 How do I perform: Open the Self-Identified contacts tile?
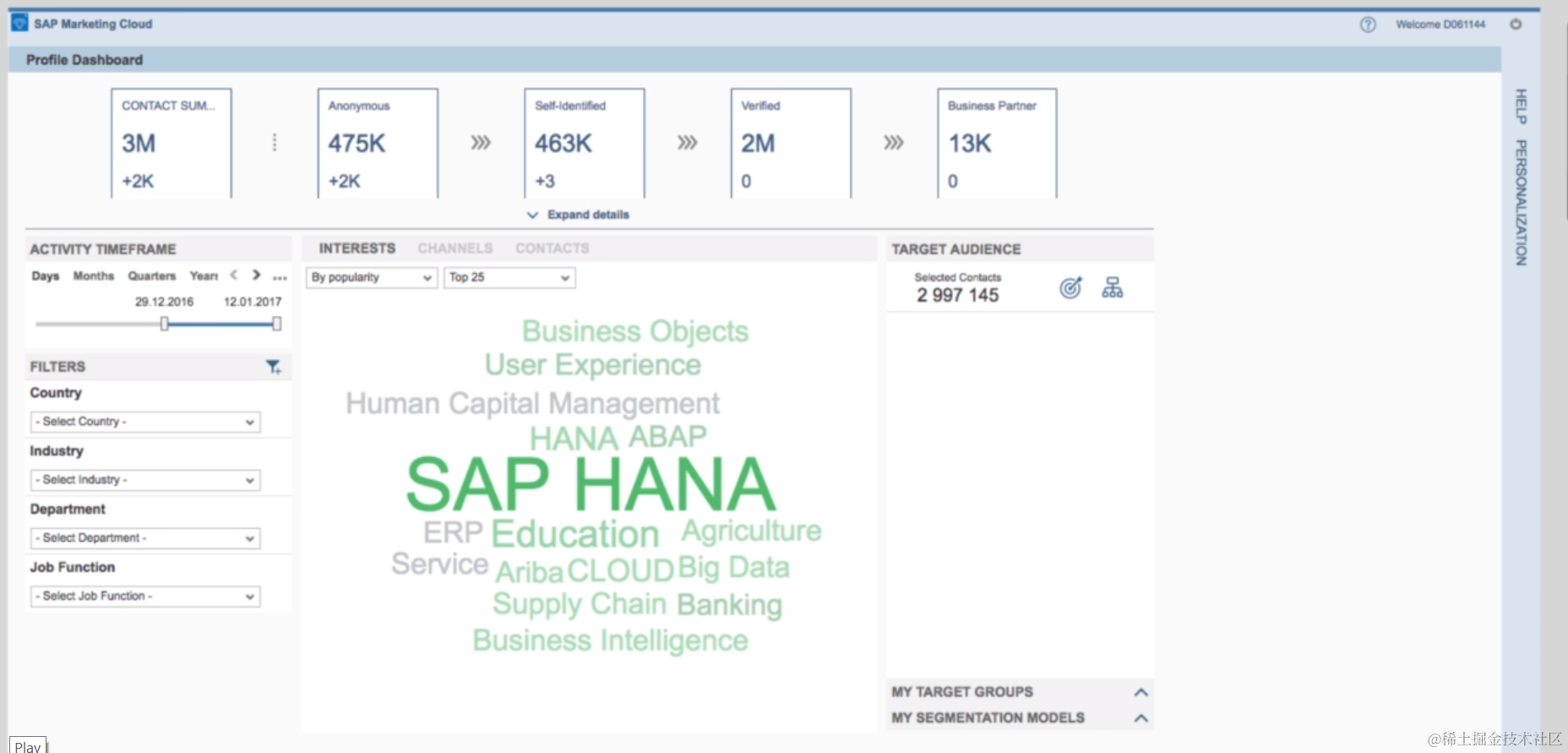(585, 144)
